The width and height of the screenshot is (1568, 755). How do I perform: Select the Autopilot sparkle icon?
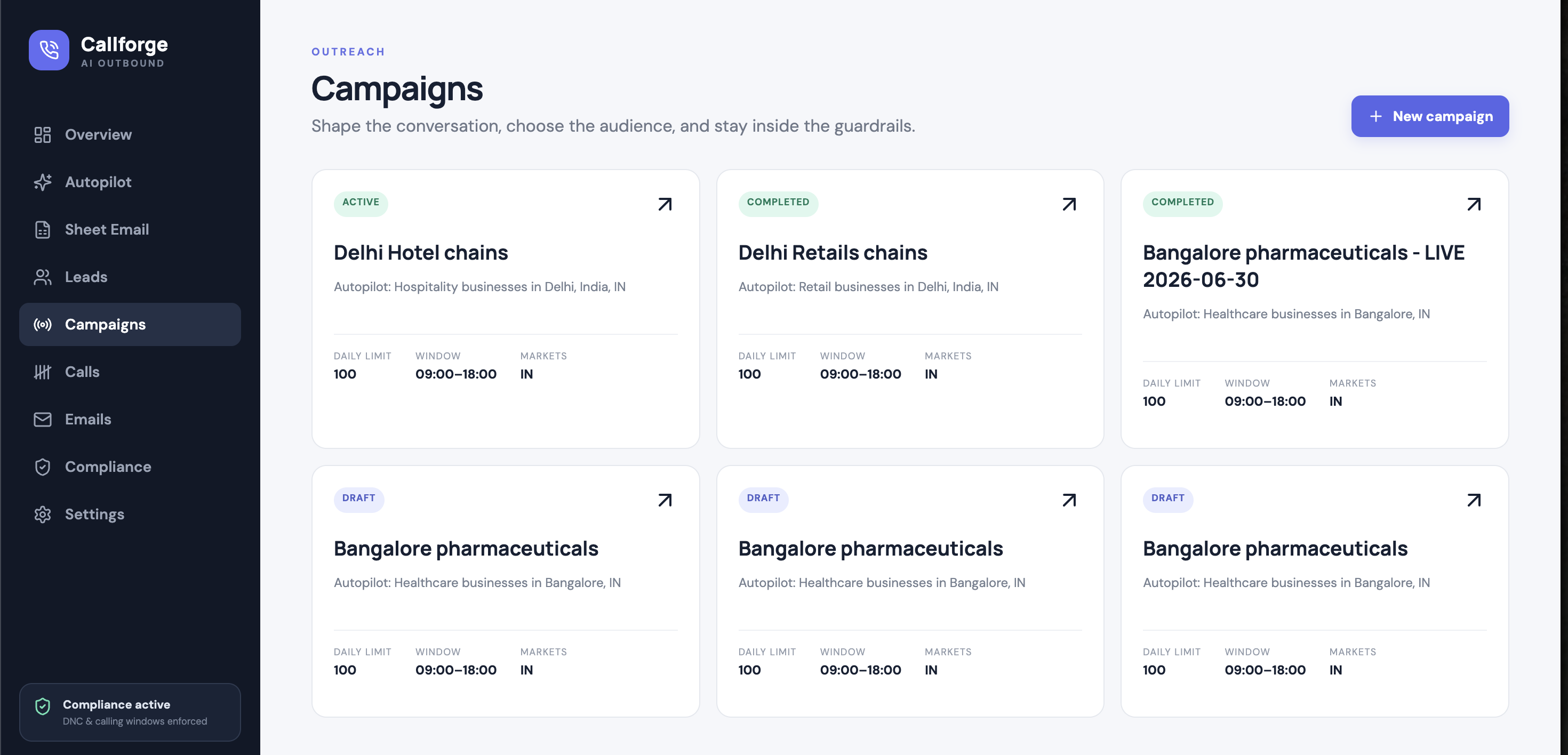pyautogui.click(x=43, y=182)
